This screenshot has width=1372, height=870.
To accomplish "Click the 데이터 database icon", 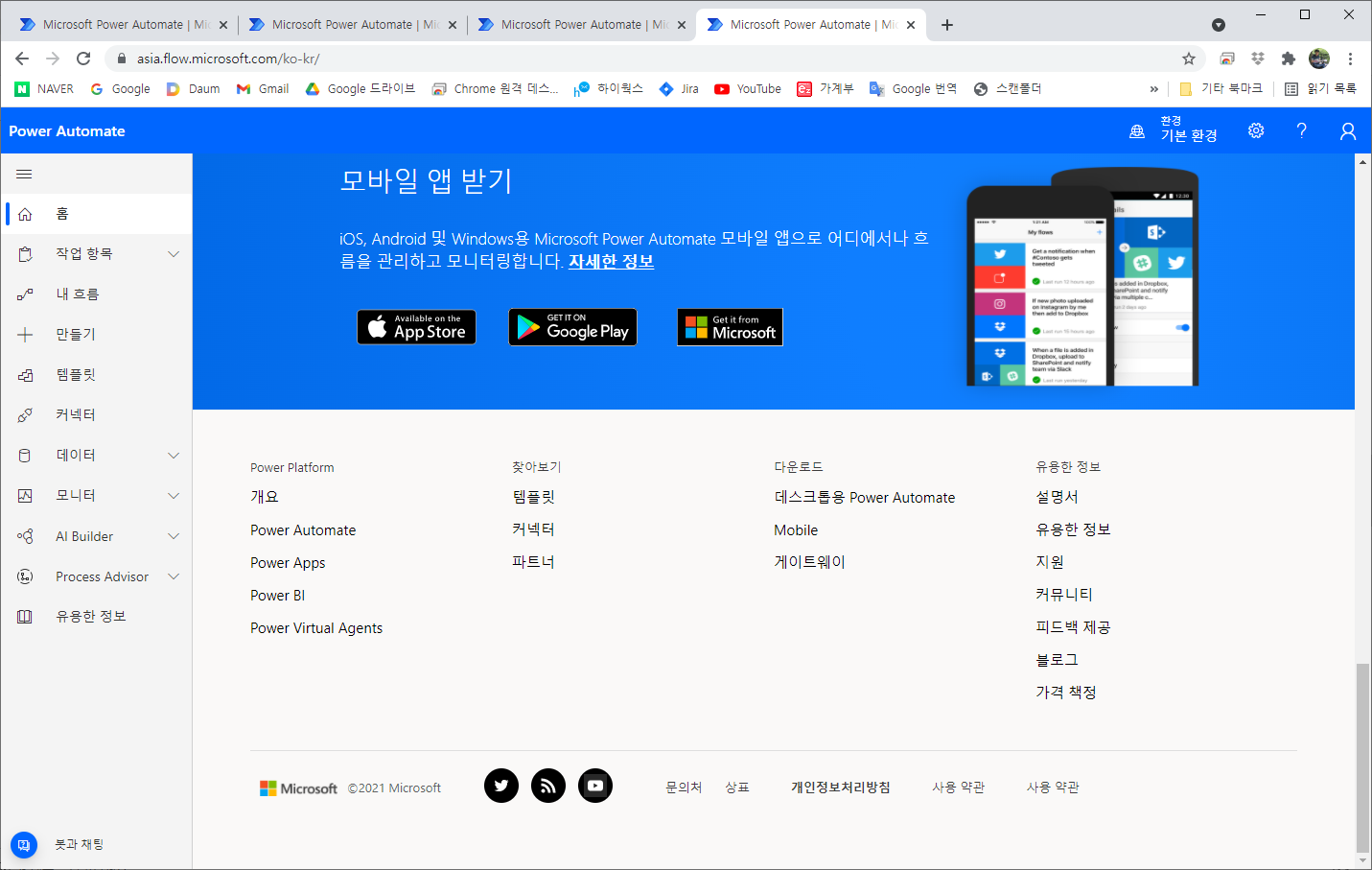I will (25, 456).
